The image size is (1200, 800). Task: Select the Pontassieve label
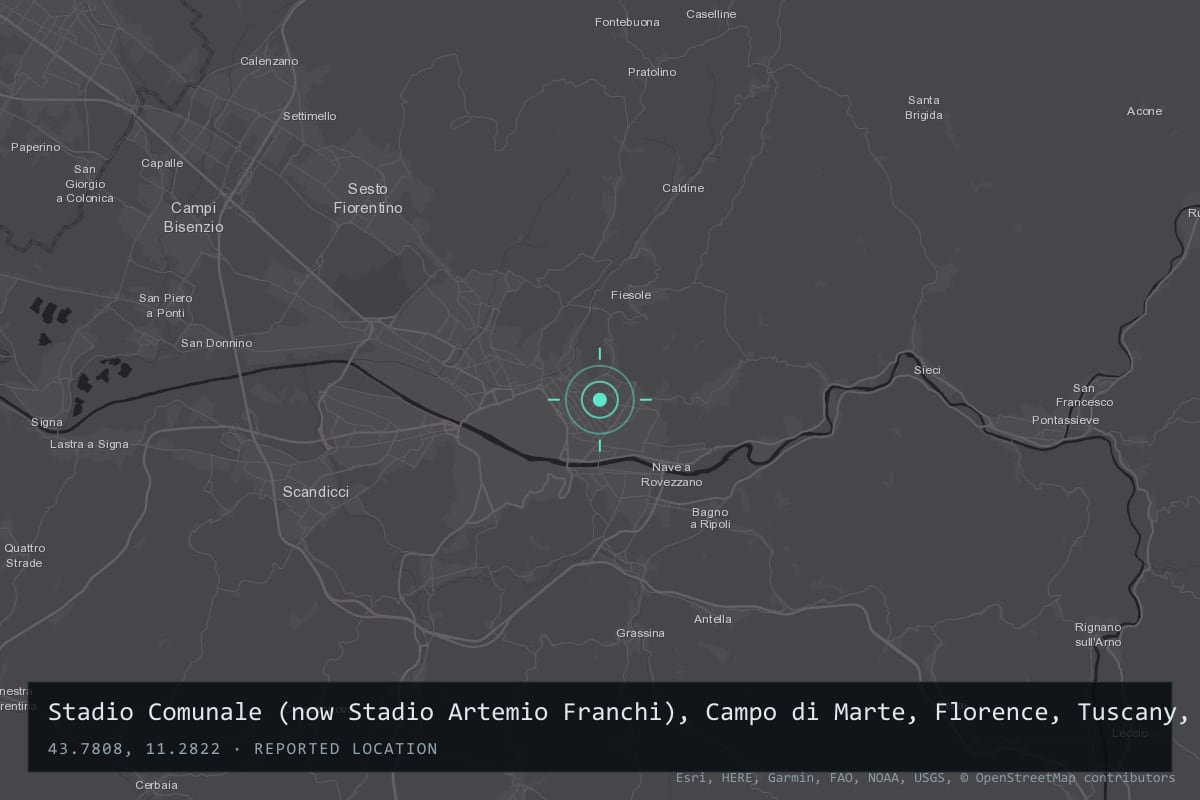pyautogui.click(x=1065, y=420)
